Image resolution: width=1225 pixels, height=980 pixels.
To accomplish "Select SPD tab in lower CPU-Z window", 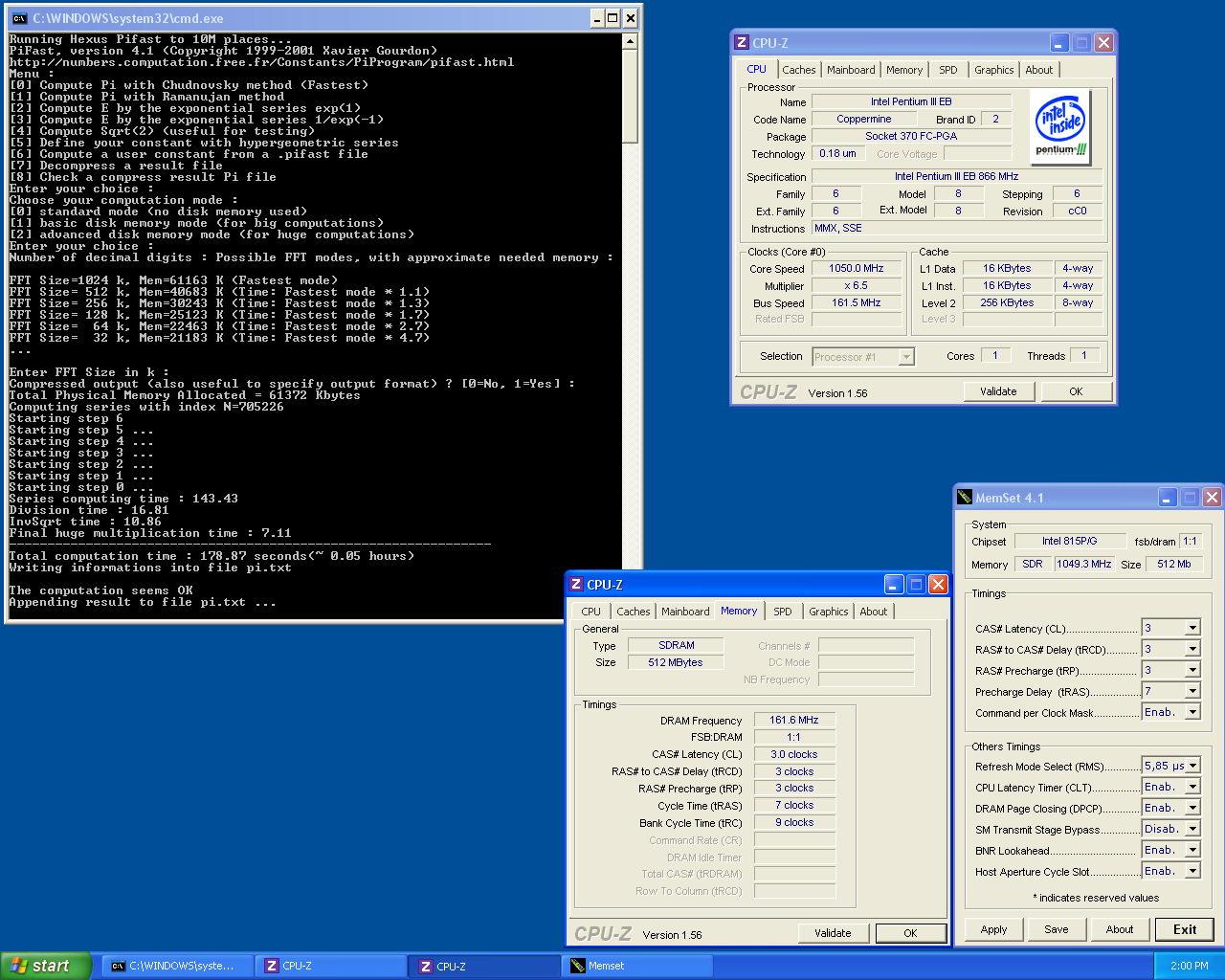I will coord(782,612).
